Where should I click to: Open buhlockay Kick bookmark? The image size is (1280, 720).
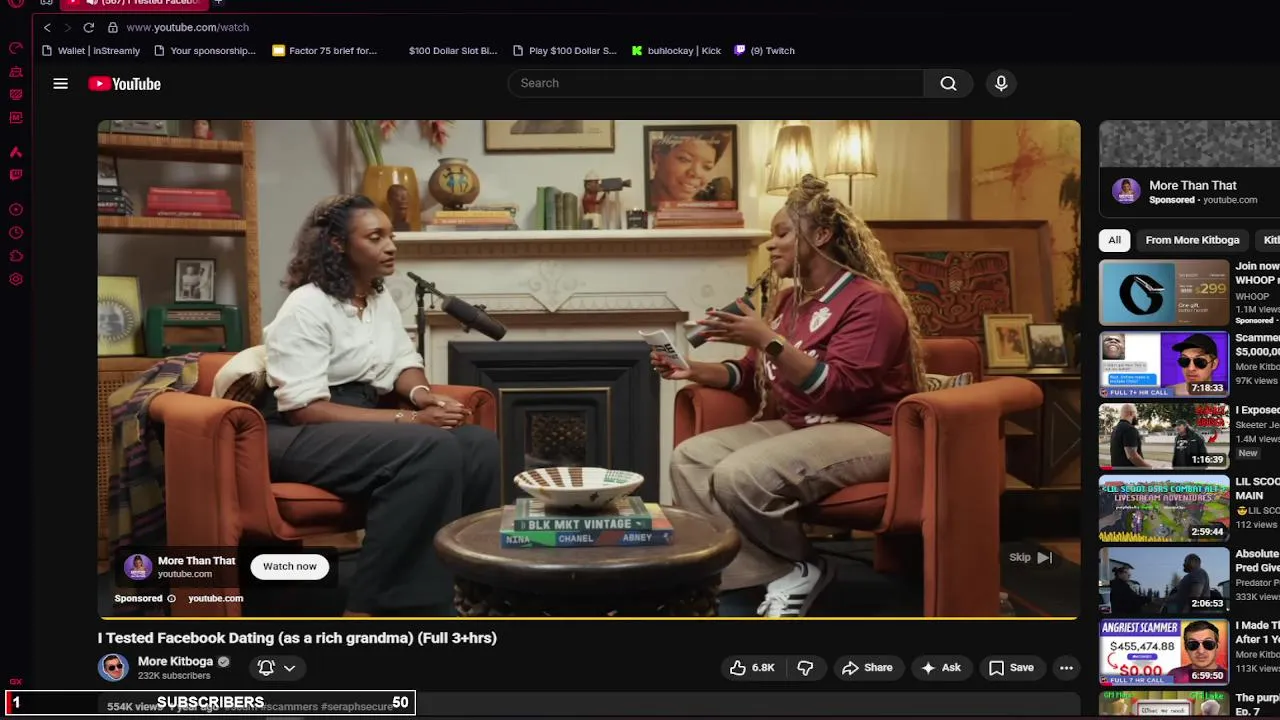tap(676, 50)
